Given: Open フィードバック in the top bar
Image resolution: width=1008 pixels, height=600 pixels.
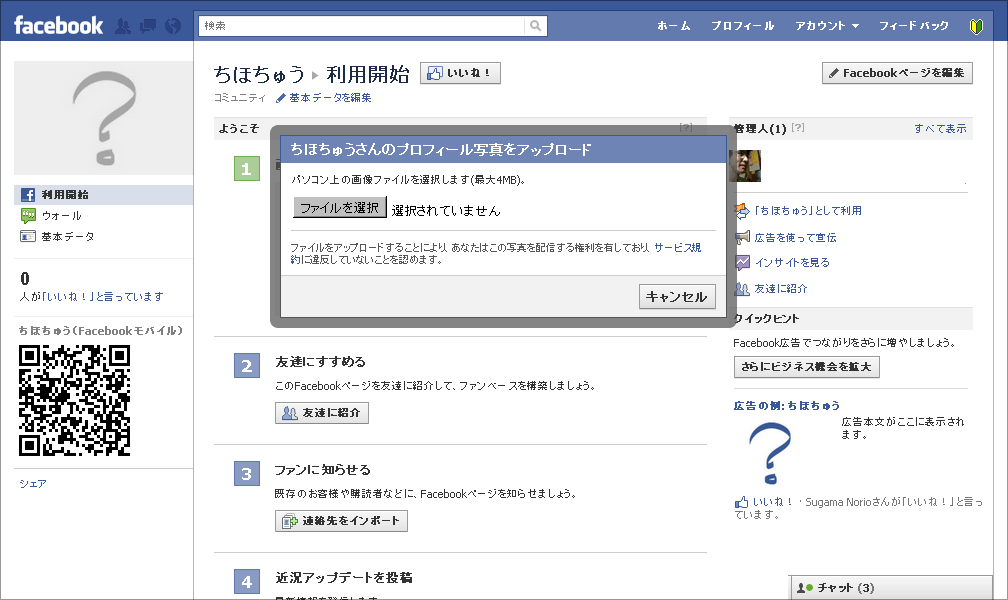Looking at the screenshot, I should (x=914, y=26).
